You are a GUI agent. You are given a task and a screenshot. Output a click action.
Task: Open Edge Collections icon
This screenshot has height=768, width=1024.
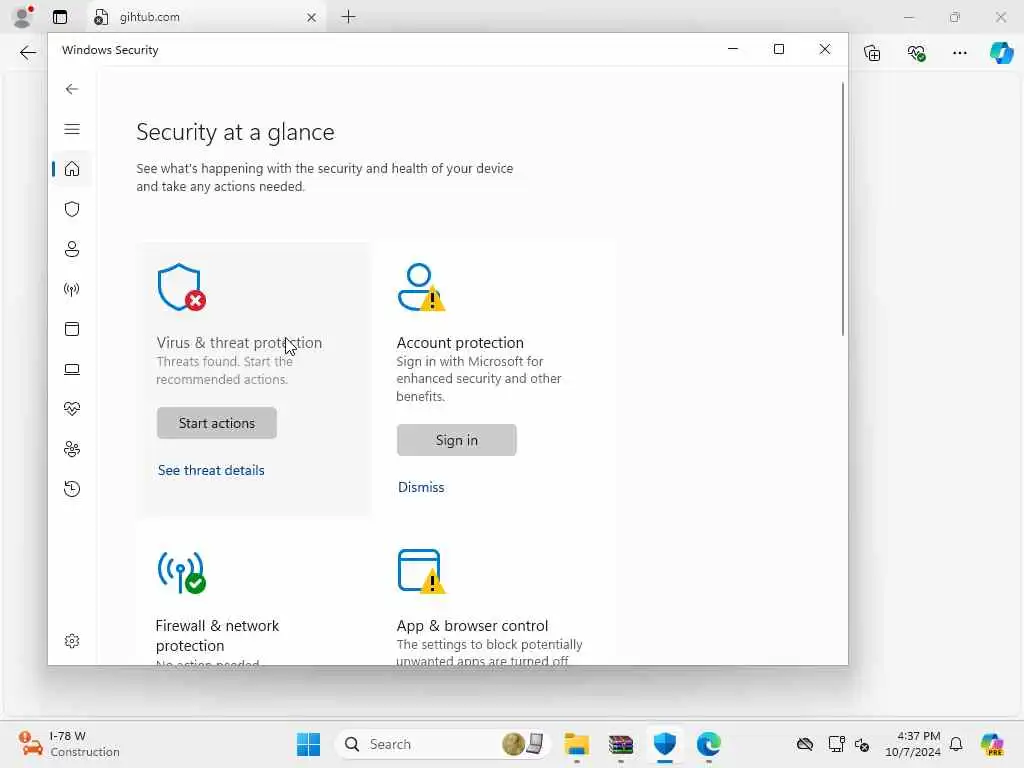[x=872, y=53]
